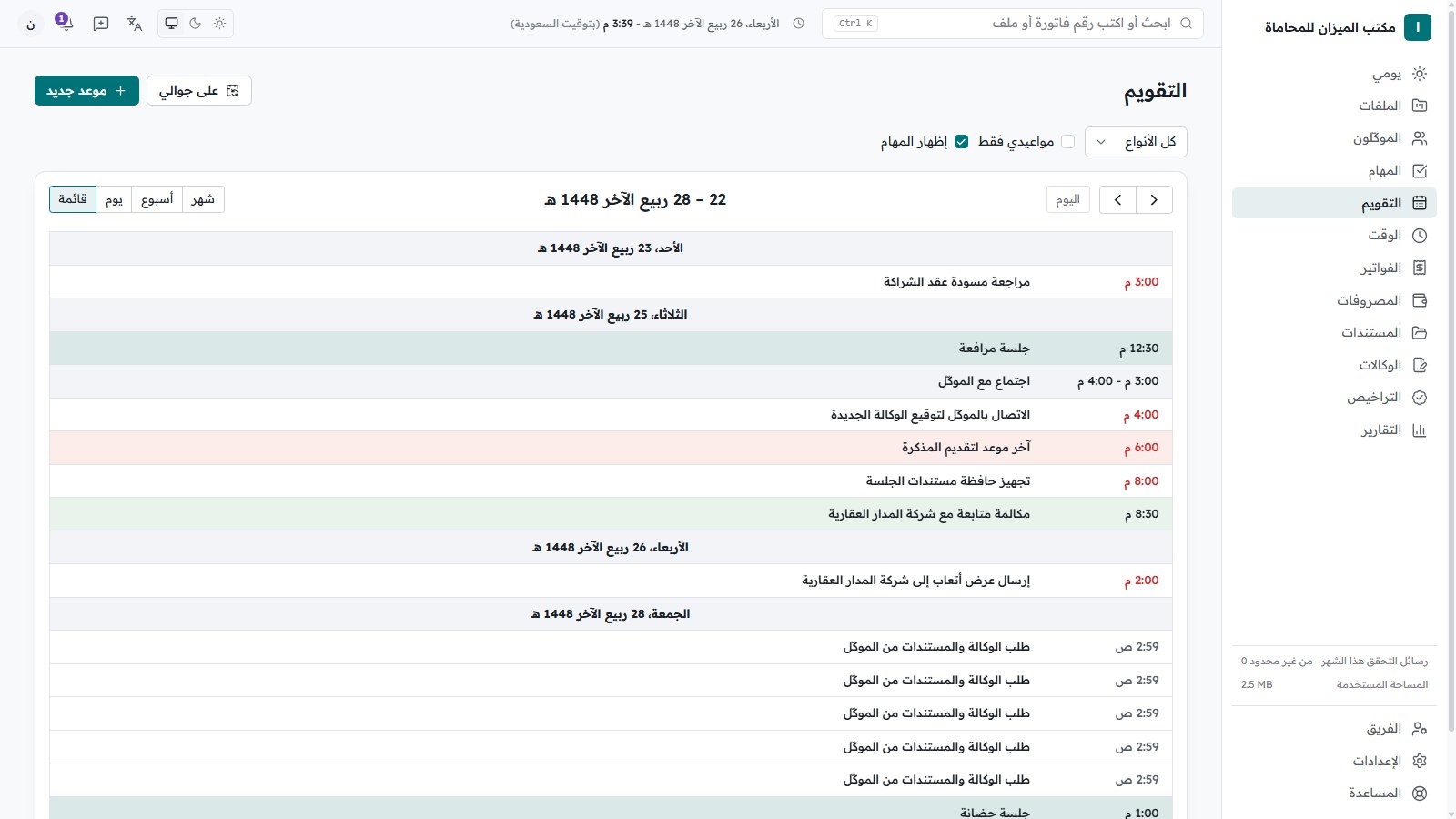Click the اليوم today button

(x=1068, y=199)
